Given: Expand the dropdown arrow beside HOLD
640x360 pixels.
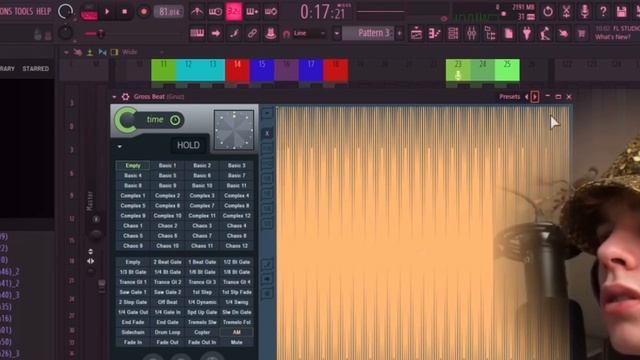Looking at the screenshot, I should (x=120, y=146).
